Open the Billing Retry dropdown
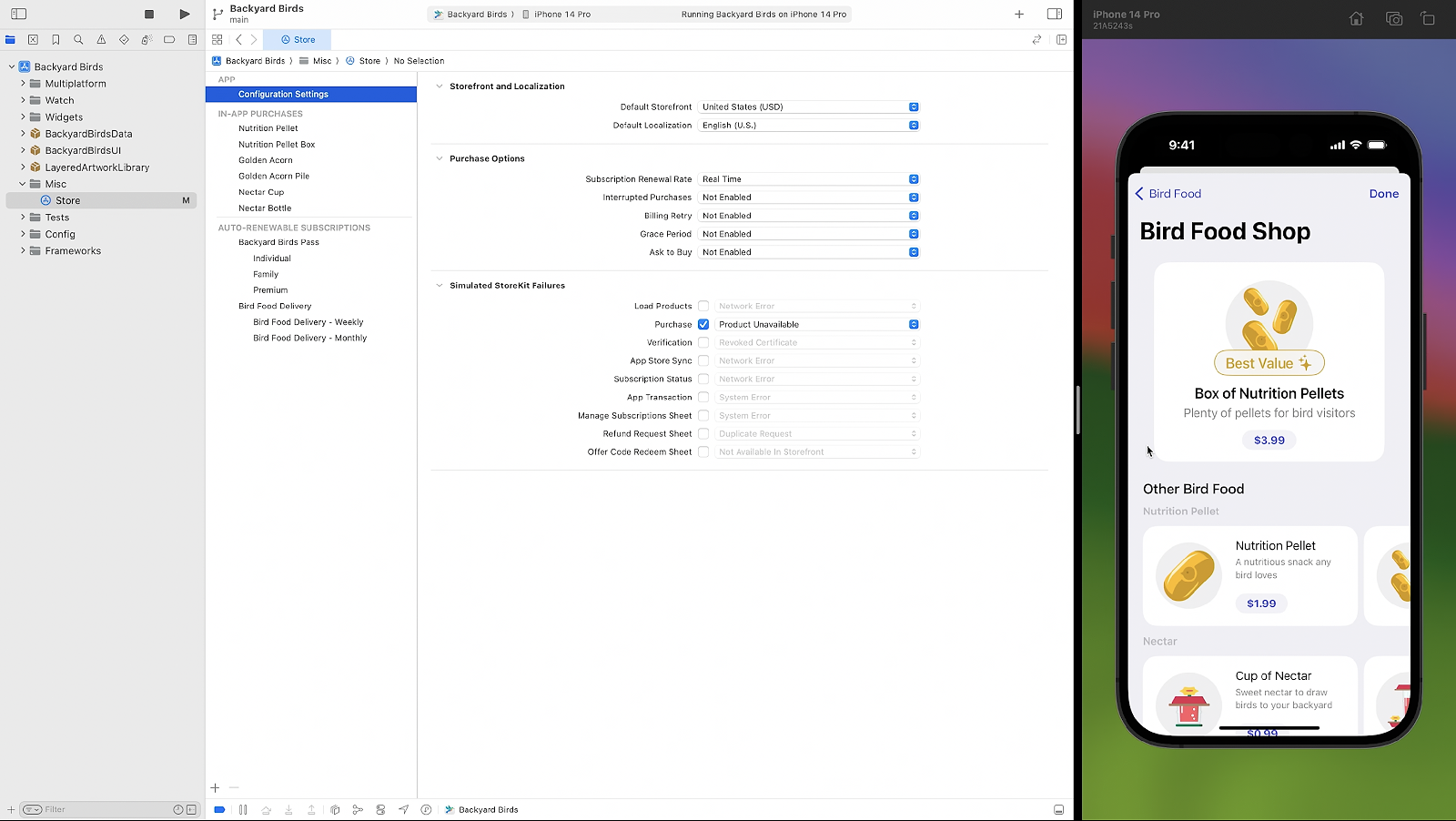The width and height of the screenshot is (1456, 821). (x=809, y=216)
